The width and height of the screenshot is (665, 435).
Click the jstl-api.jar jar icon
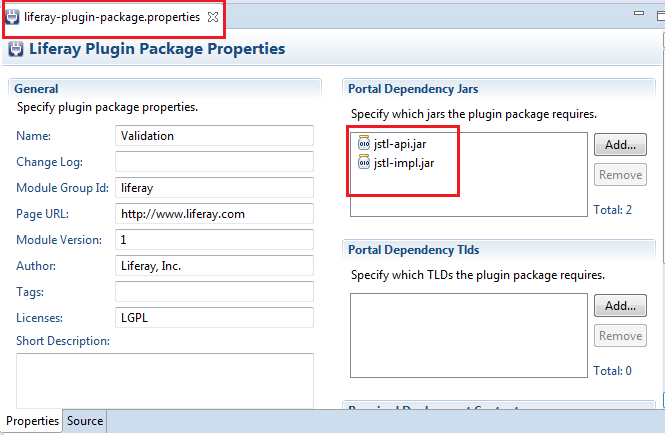[x=364, y=143]
